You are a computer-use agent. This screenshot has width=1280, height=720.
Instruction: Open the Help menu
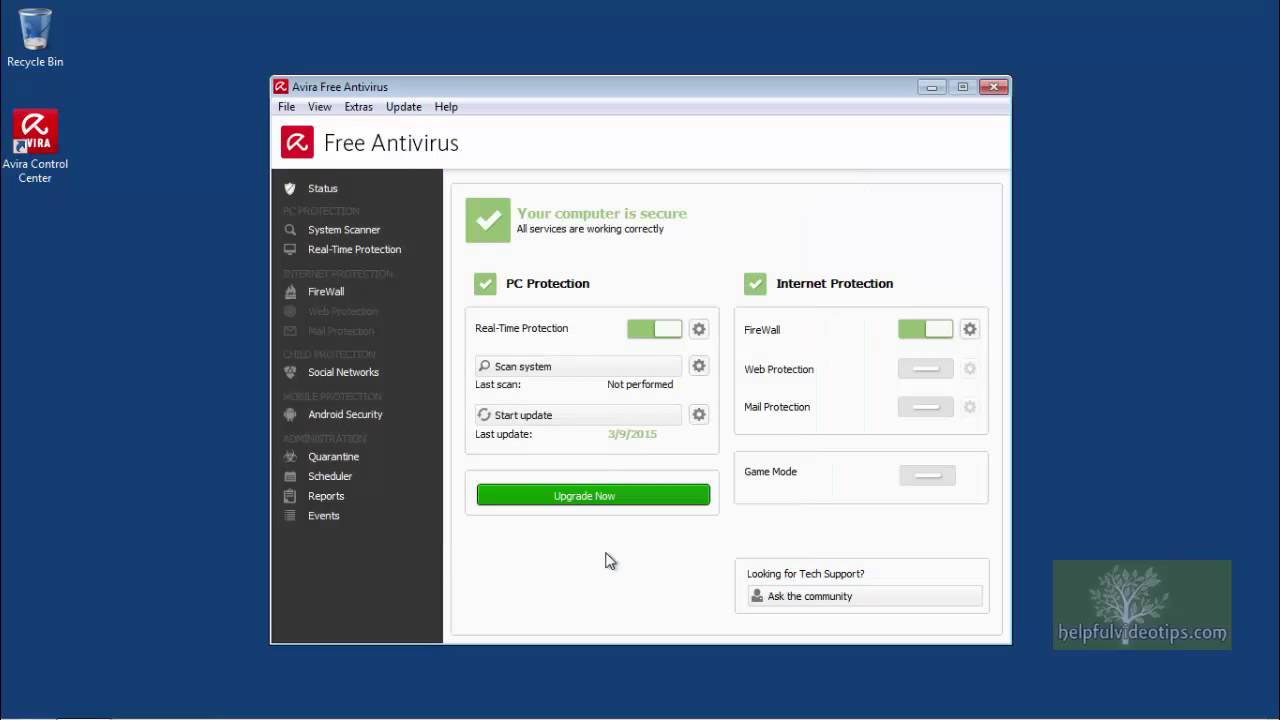coord(446,107)
